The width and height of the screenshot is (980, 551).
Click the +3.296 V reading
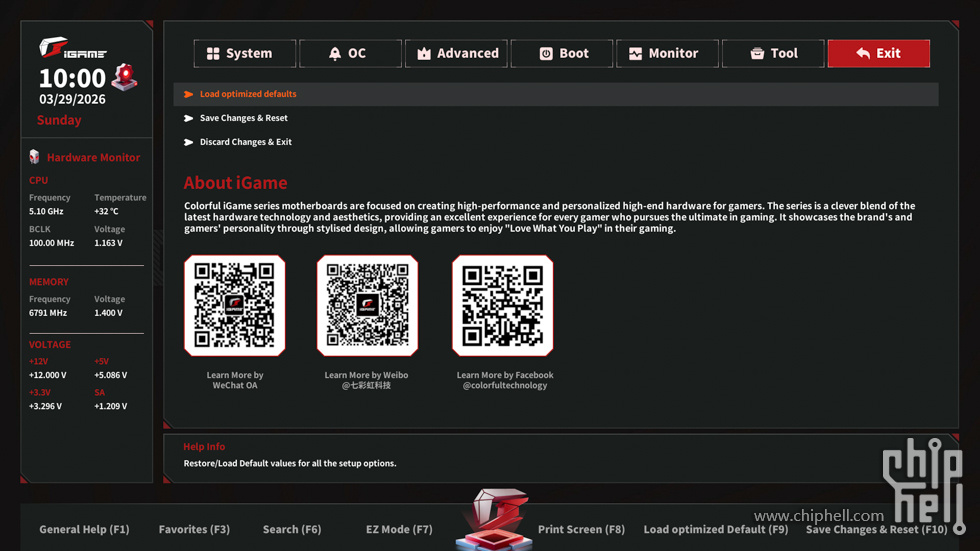click(x=46, y=406)
